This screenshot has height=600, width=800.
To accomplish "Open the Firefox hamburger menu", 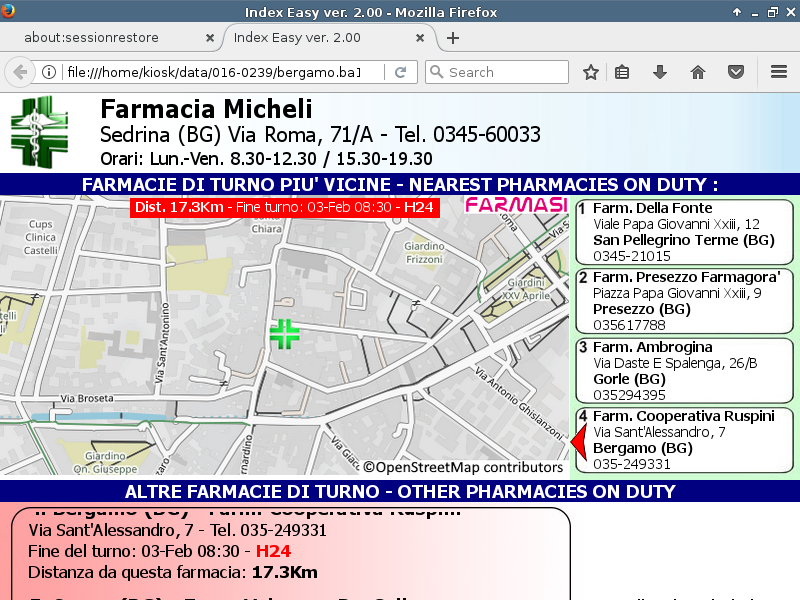I will pyautogui.click(x=779, y=72).
